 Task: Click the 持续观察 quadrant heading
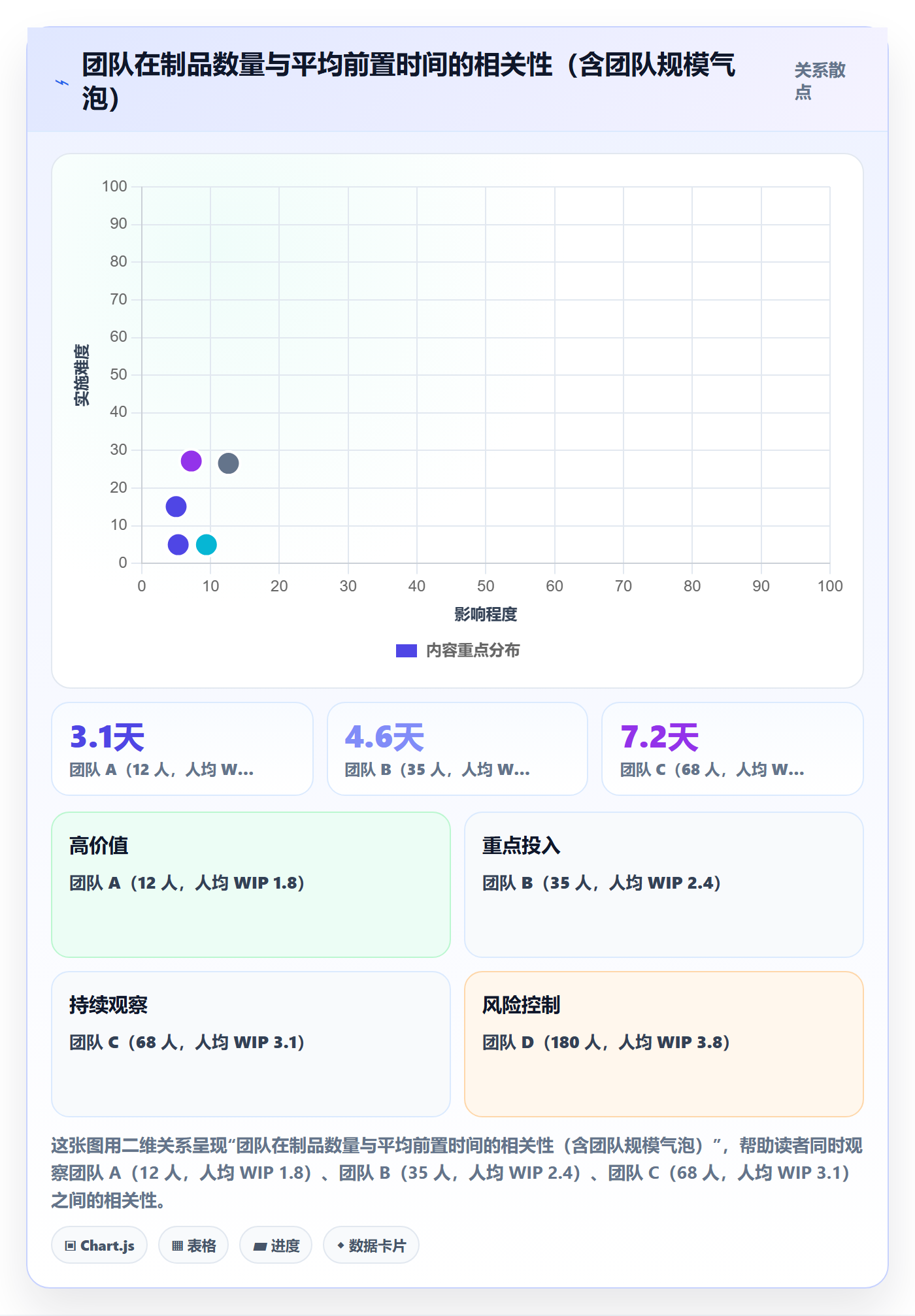pos(108,1005)
